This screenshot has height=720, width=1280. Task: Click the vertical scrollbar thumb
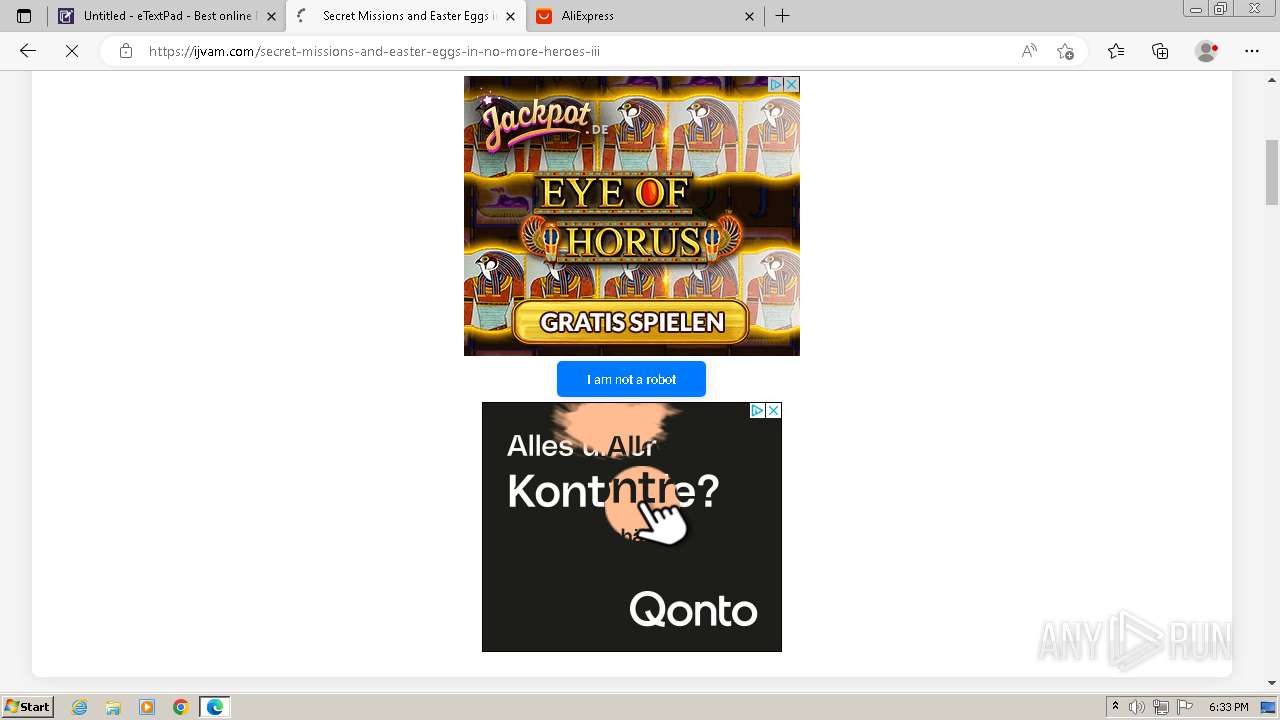(x=1272, y=172)
